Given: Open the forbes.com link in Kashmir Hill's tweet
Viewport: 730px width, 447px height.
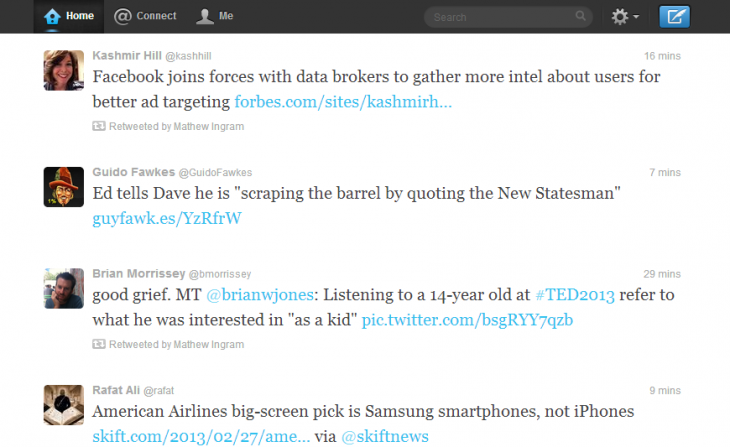Looking at the screenshot, I should [x=343, y=101].
